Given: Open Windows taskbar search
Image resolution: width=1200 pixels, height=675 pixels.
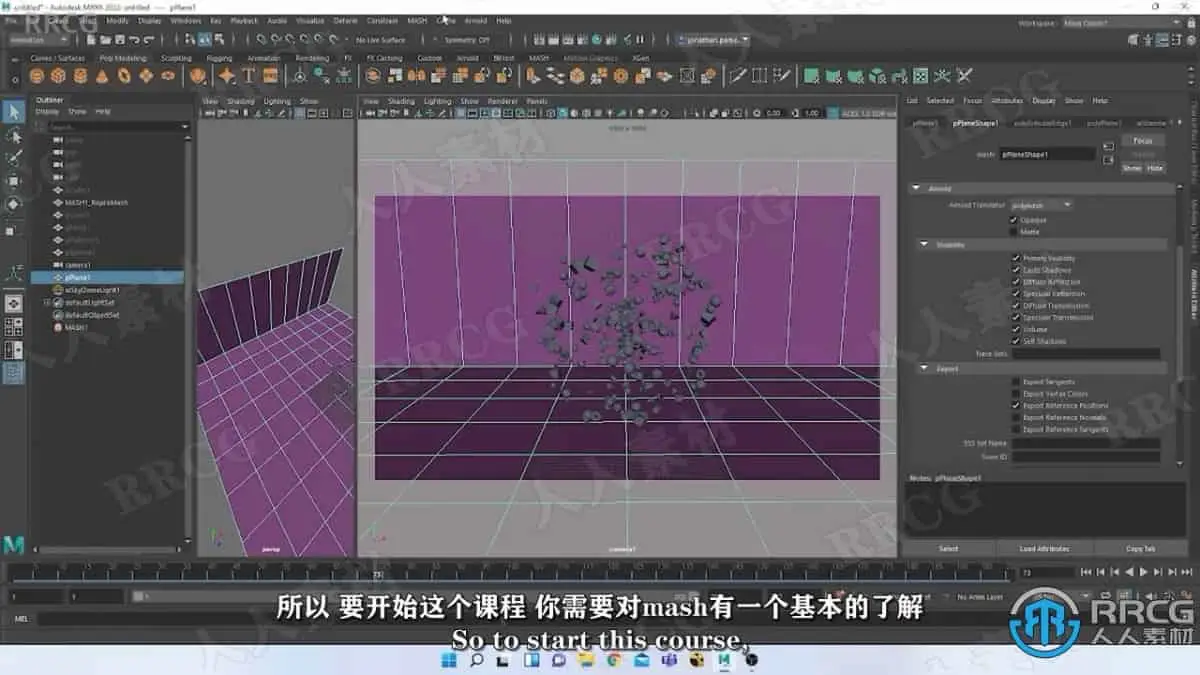Looking at the screenshot, I should click(476, 660).
